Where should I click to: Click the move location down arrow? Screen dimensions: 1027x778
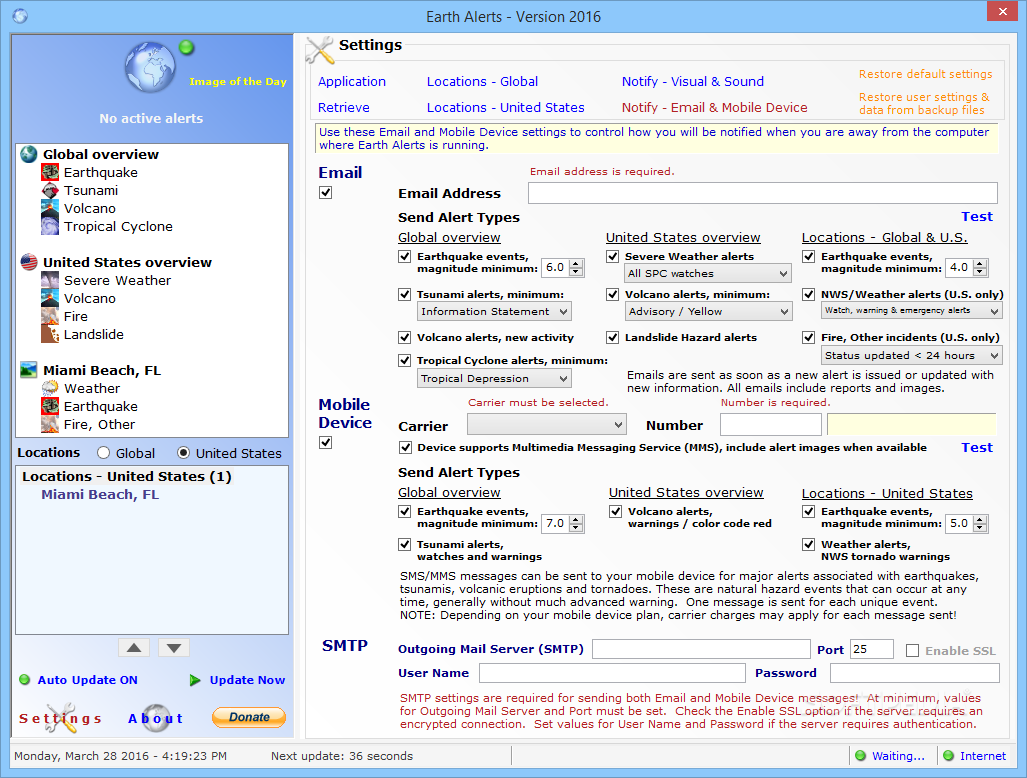(174, 648)
